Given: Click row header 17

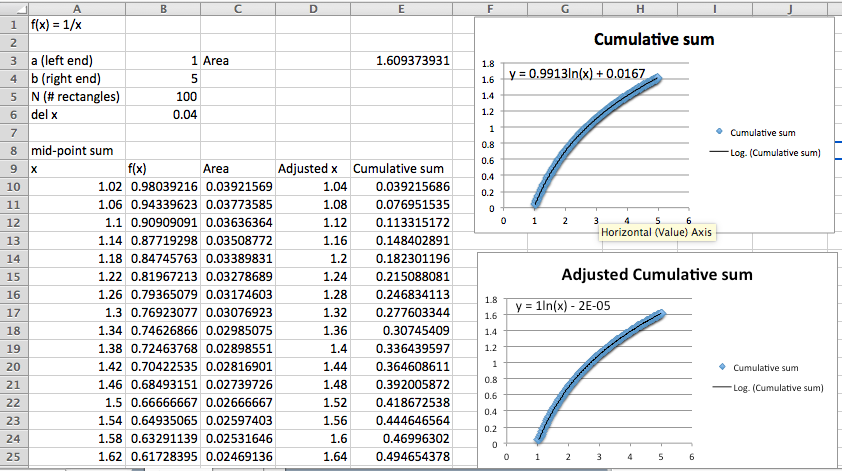Looking at the screenshot, I should point(13,312).
